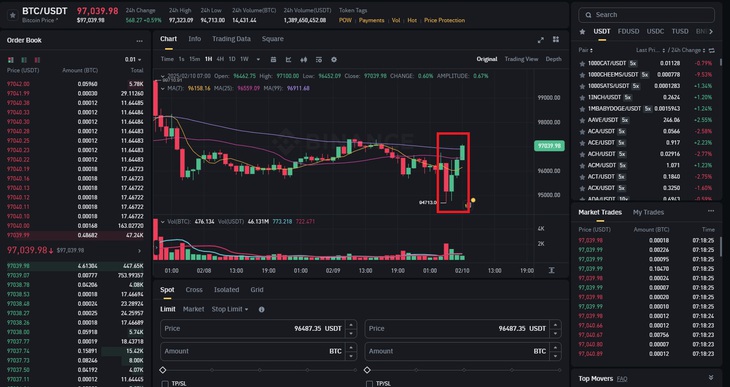The height and width of the screenshot is (387, 730).
Task: Show only asks order book view
Action: click(37, 60)
